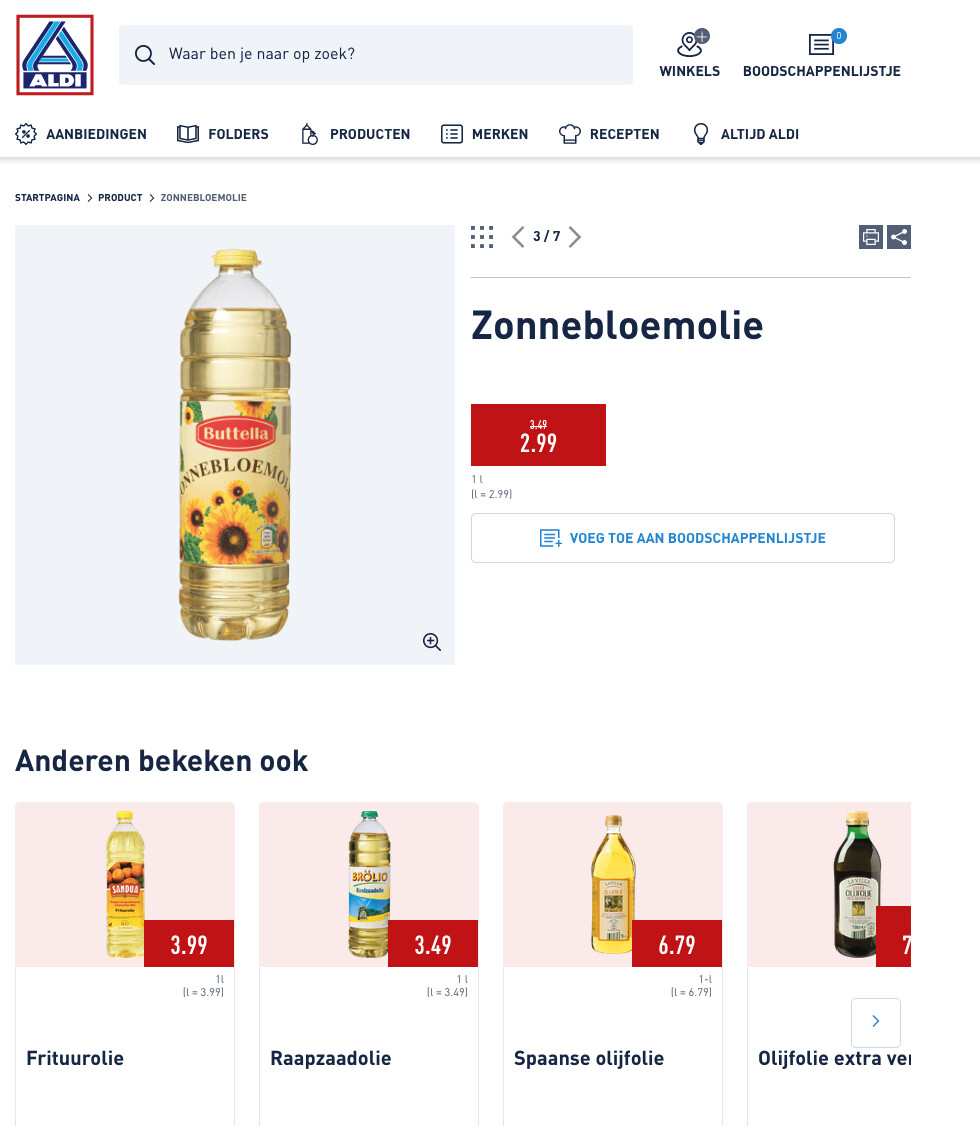The image size is (980, 1126).
Task: Open the Aanbiedingen menu
Action: pyautogui.click(x=81, y=134)
